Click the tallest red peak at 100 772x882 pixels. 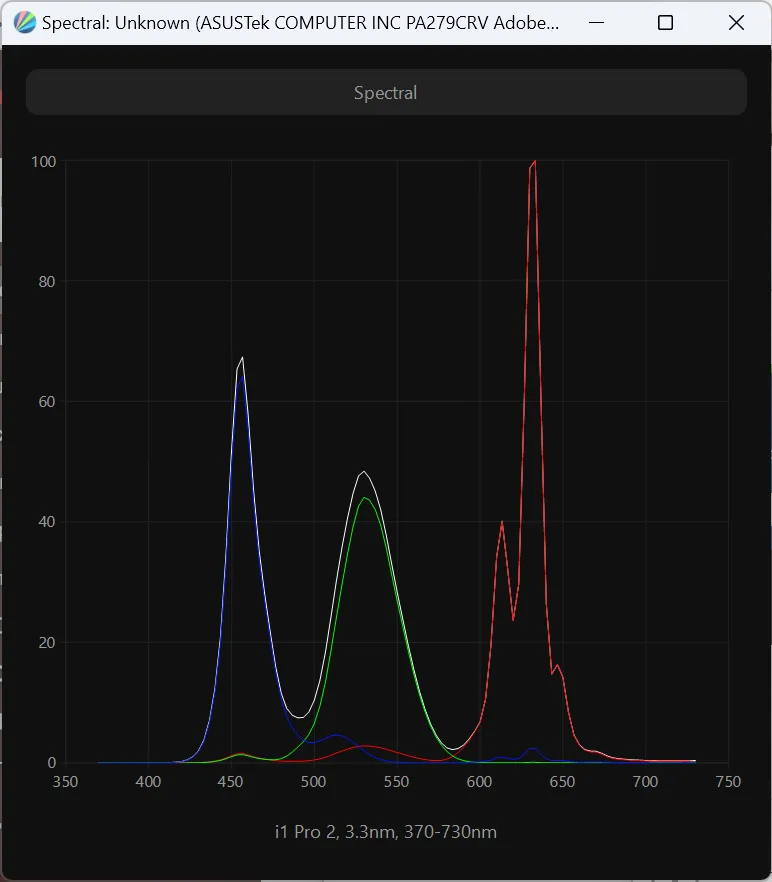535,161
